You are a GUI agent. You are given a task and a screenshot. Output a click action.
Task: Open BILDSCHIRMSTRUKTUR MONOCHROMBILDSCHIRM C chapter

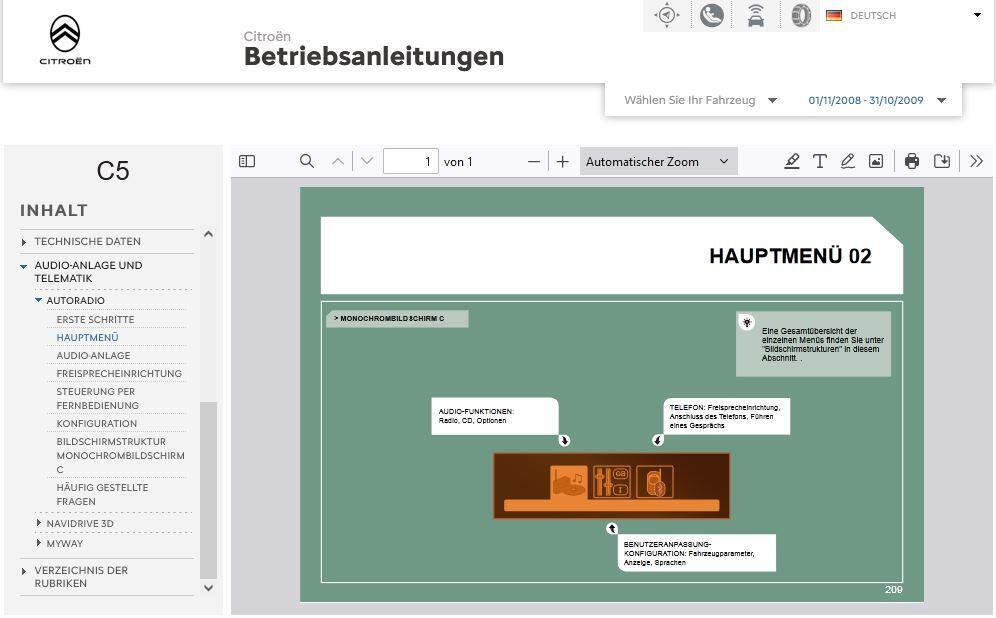[x=120, y=455]
